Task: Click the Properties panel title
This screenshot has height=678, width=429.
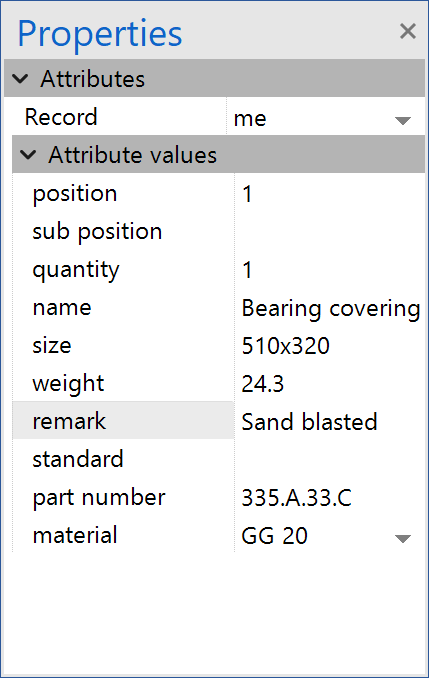Action: pos(99,34)
